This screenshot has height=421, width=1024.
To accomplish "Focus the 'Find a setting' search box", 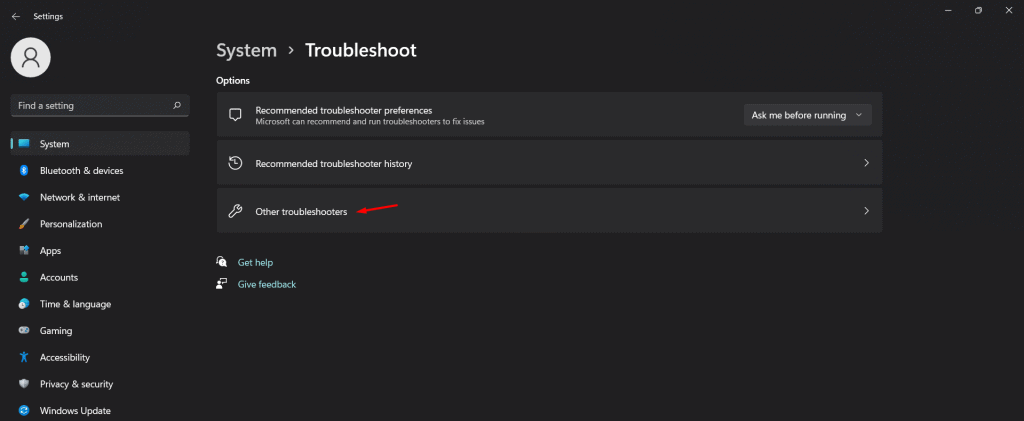I will pos(90,105).
